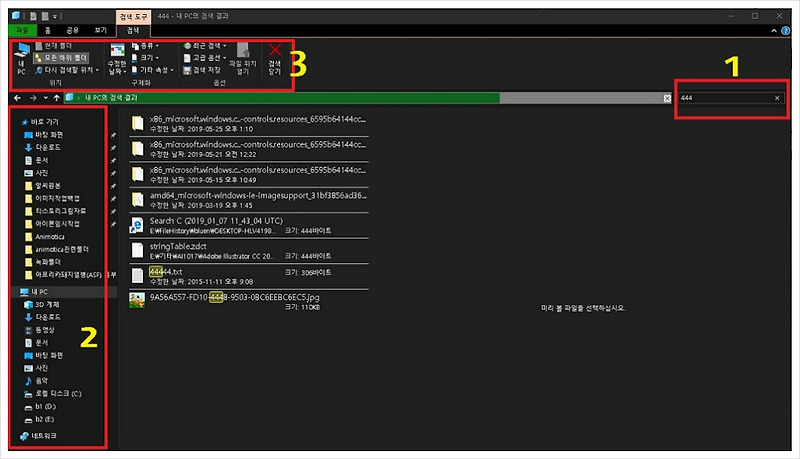Click folder icon of result dated 2019-05-21
800x459 pixels.
pos(137,149)
